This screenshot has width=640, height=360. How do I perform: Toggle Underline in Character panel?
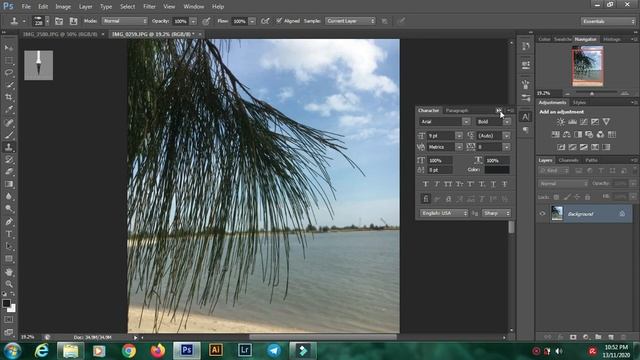coord(493,184)
